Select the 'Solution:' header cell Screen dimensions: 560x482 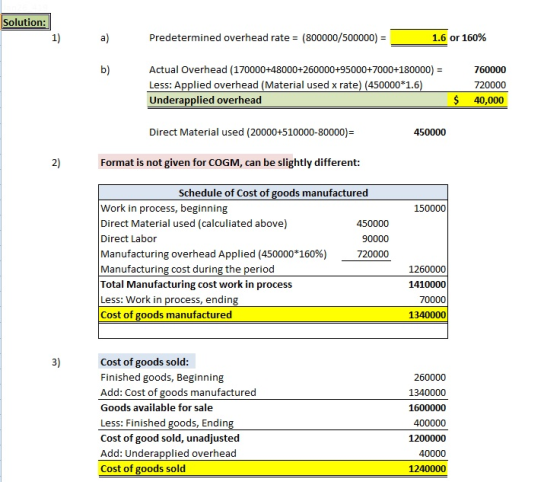tap(25, 22)
